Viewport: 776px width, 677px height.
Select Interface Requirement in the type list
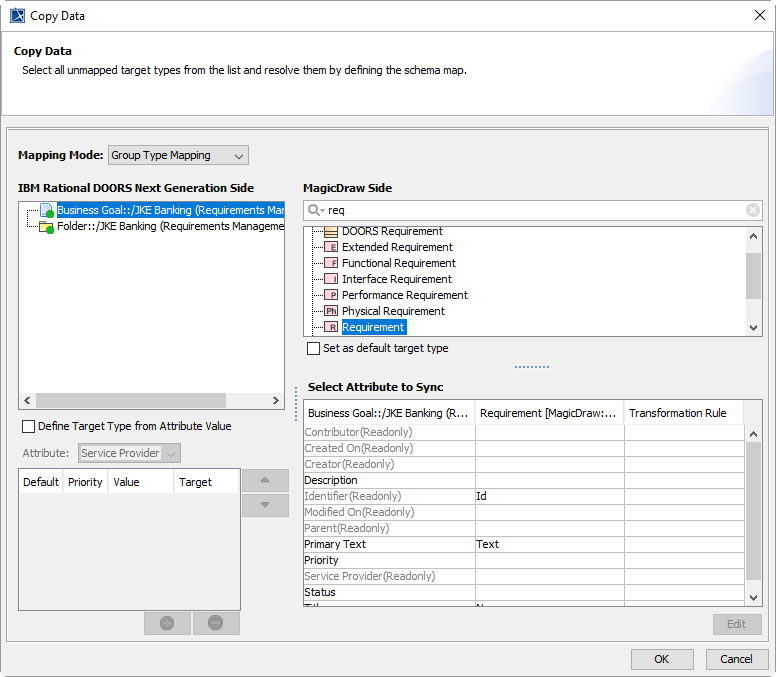point(396,279)
